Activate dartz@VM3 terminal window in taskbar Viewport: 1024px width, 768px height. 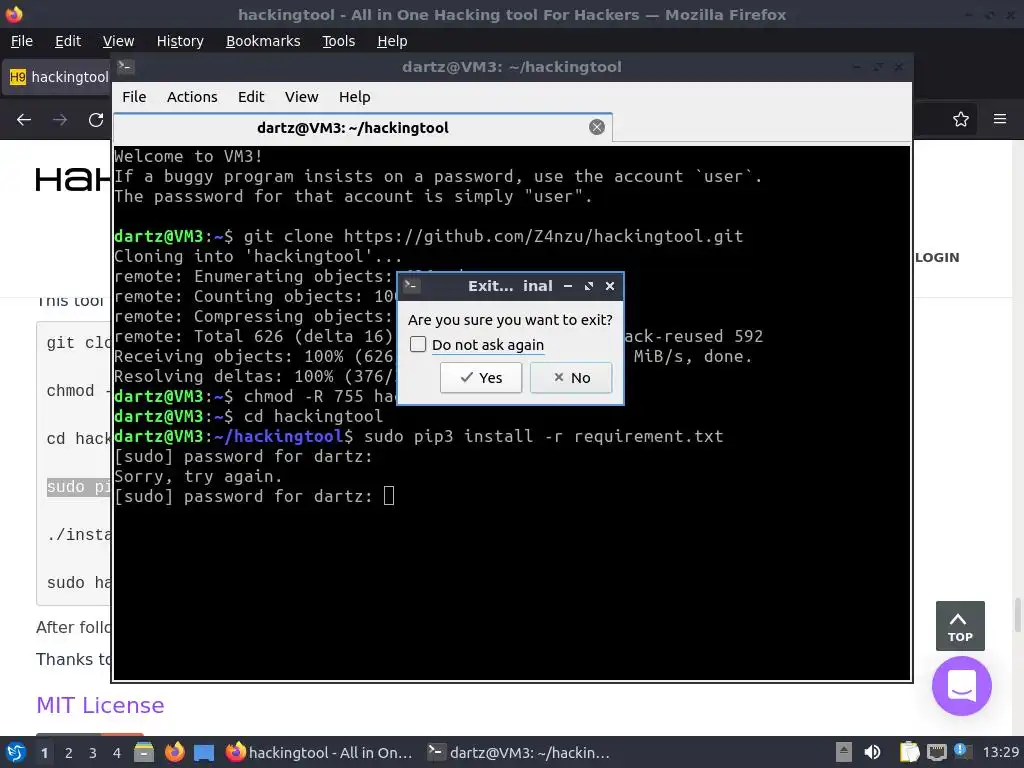519,753
